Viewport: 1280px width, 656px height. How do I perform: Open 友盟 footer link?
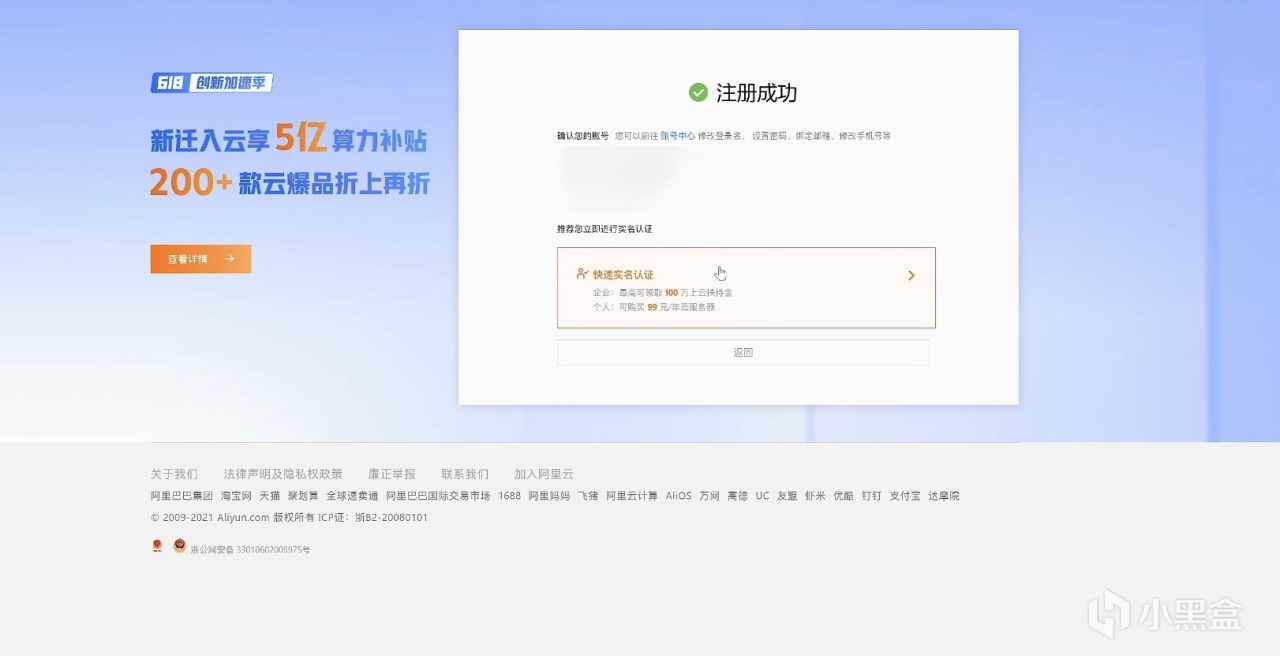[787, 496]
